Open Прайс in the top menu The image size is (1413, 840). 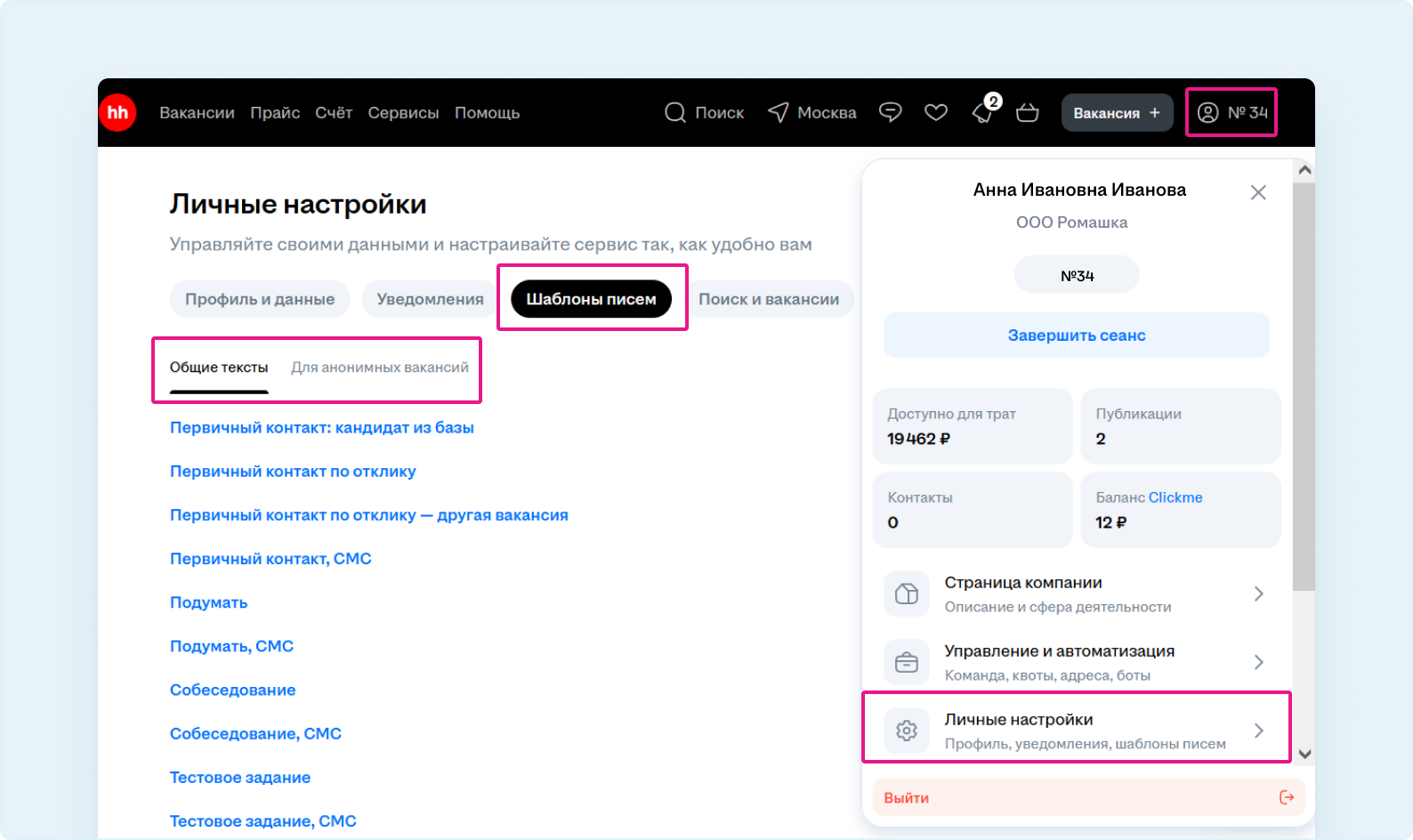pos(275,113)
